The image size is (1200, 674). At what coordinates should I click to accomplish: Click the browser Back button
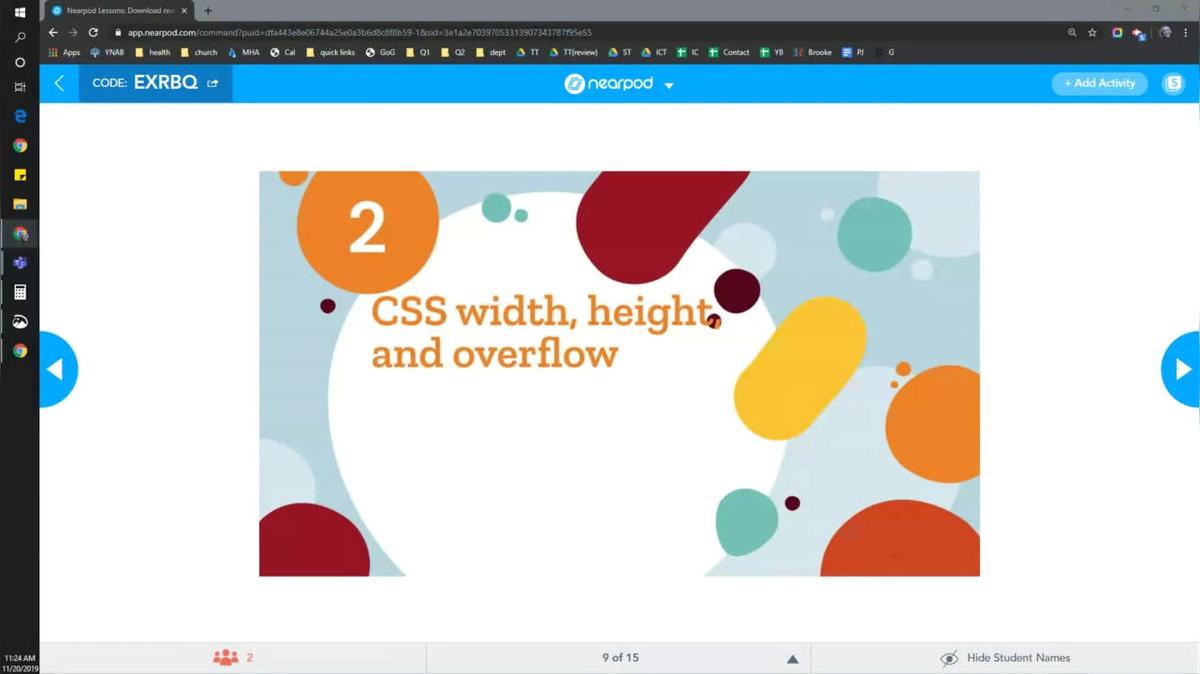coord(53,32)
